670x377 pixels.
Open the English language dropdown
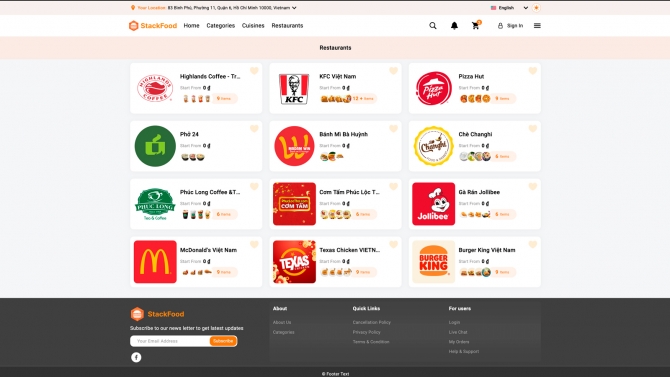509,8
